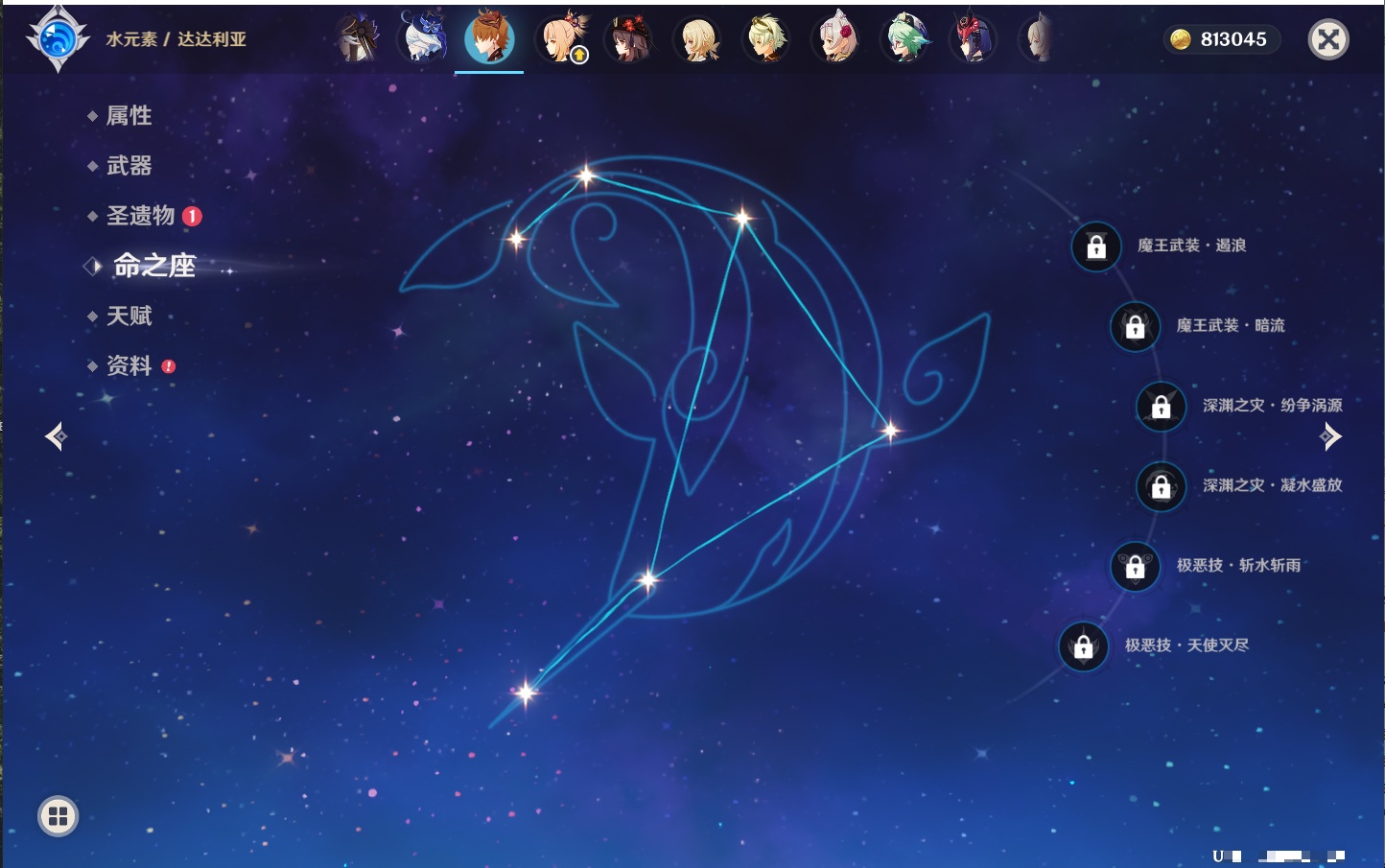The width and height of the screenshot is (1385, 868).
Task: Select Yoimiya avatar with upgrade arrow
Action: click(x=562, y=39)
